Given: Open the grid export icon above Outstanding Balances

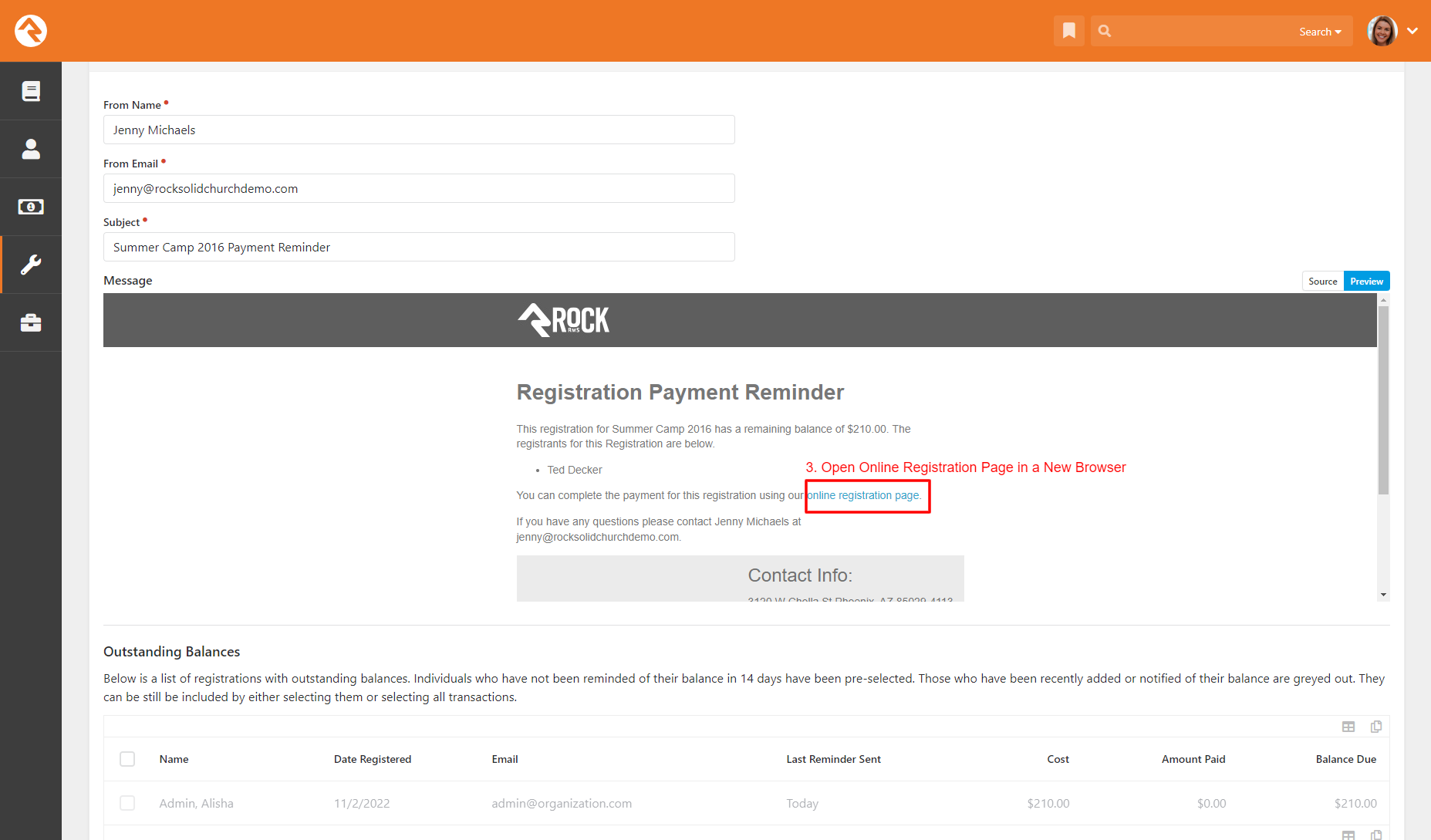Looking at the screenshot, I should pyautogui.click(x=1348, y=726).
